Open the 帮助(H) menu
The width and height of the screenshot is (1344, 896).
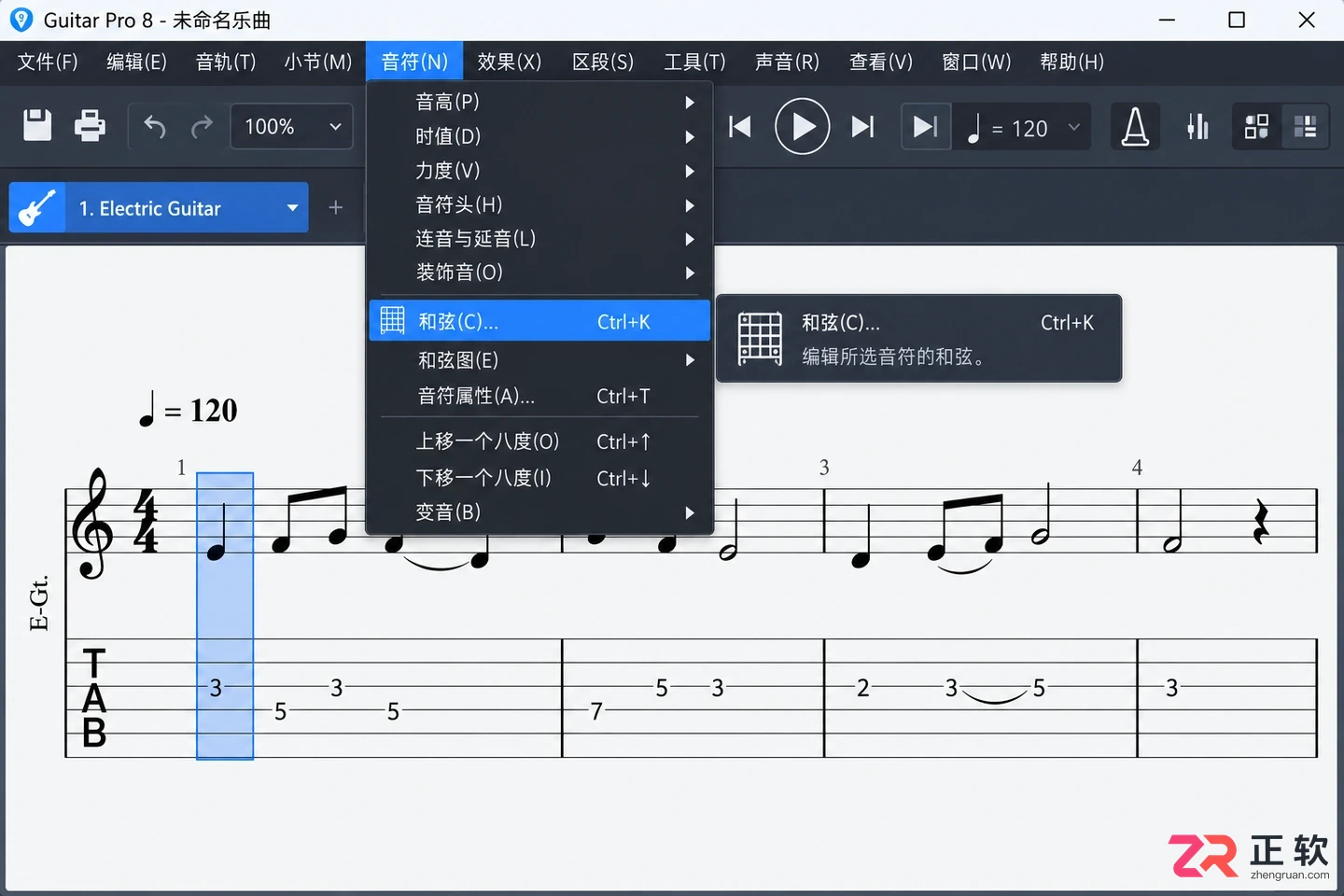pos(1071,62)
